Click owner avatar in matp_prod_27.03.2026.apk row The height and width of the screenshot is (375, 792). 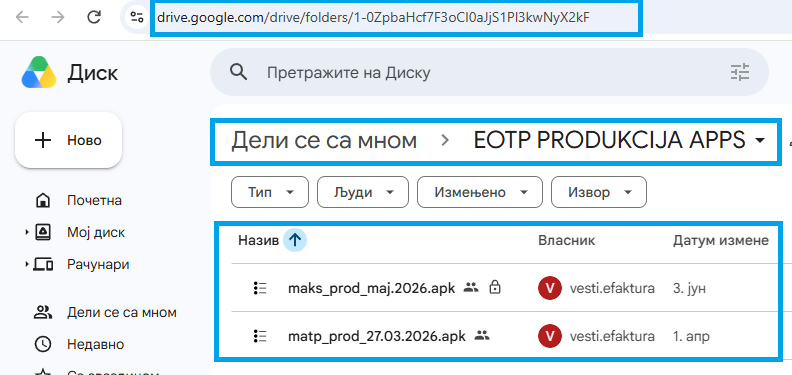pos(550,336)
